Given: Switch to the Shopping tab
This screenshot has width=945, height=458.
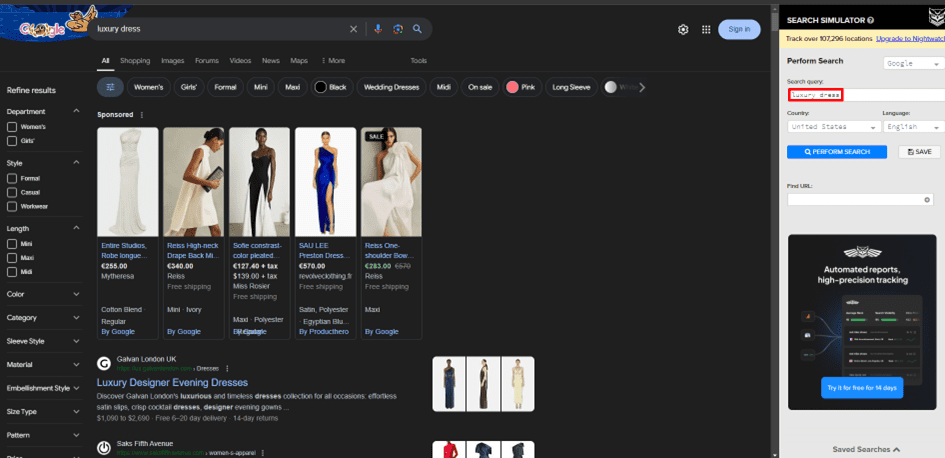Looking at the screenshot, I should [135, 61].
